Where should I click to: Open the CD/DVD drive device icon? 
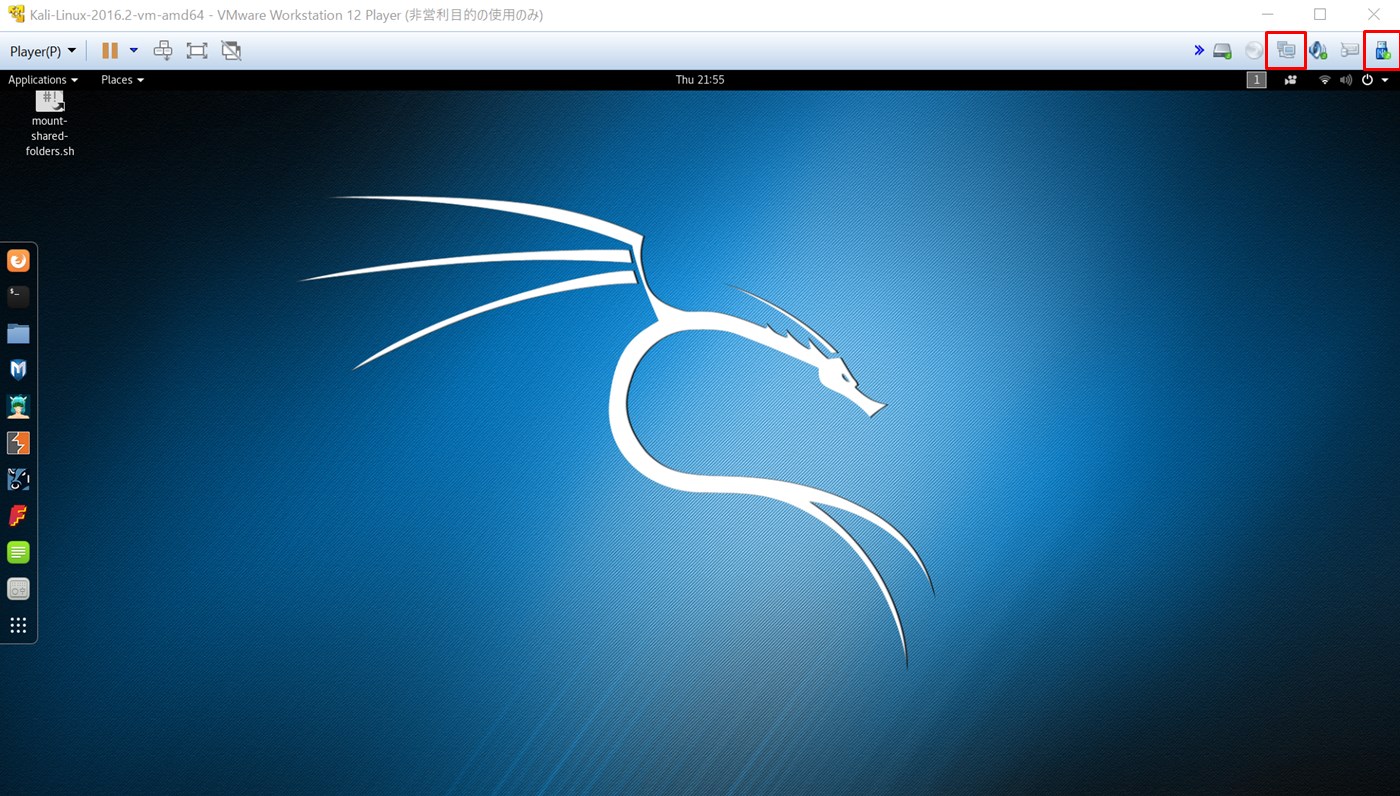(x=1254, y=50)
